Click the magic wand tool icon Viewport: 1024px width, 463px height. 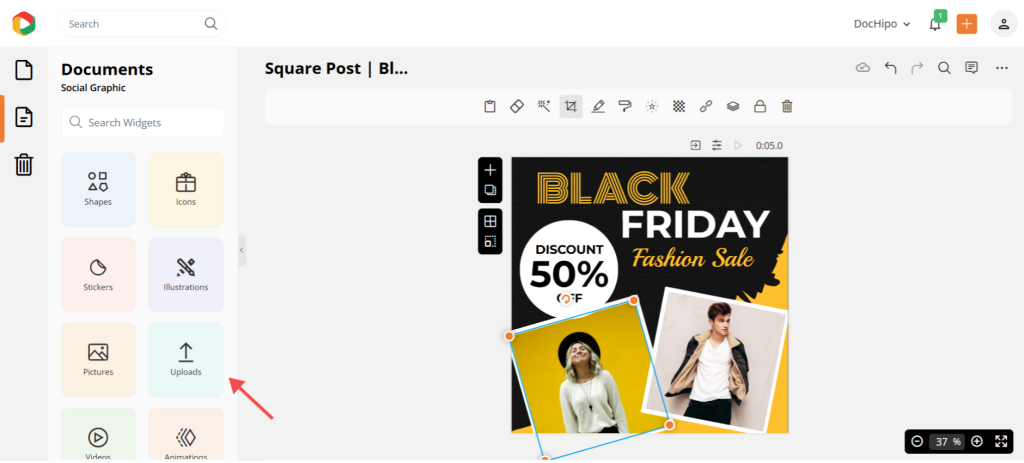tap(543, 106)
